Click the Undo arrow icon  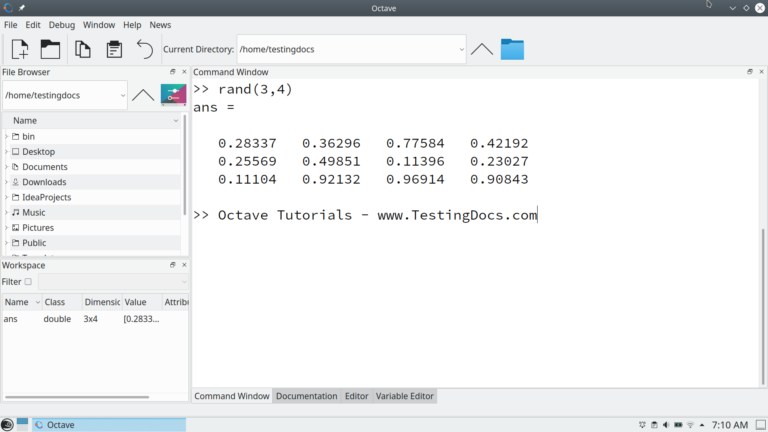[x=145, y=49]
